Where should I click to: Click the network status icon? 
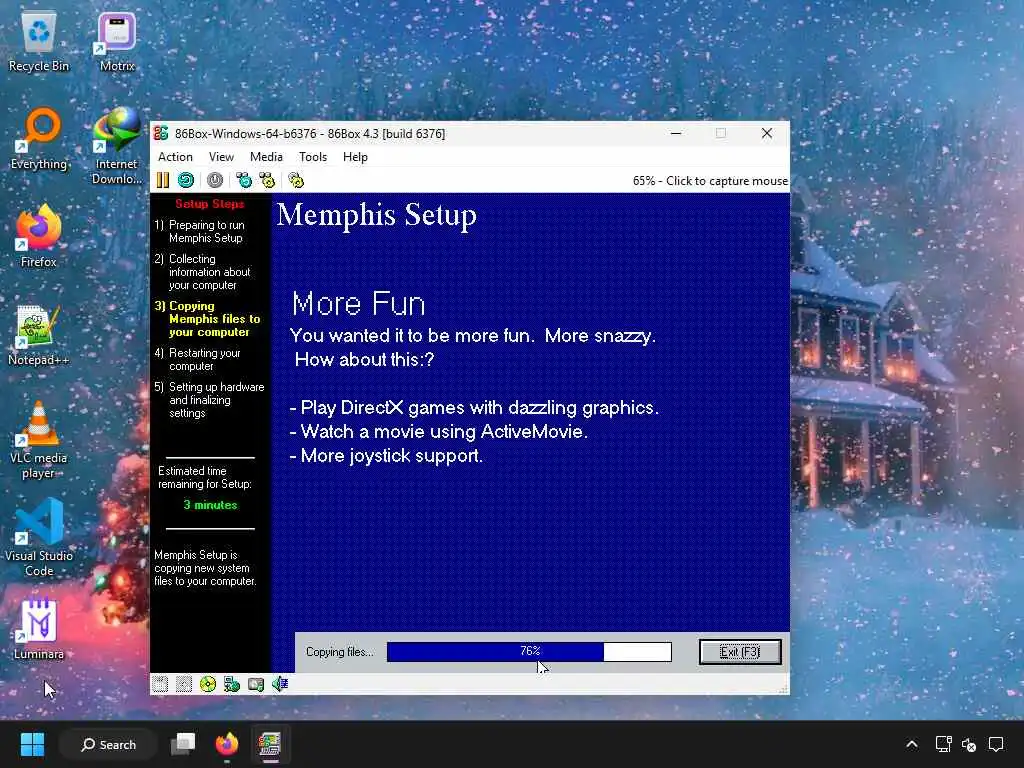[x=232, y=684]
